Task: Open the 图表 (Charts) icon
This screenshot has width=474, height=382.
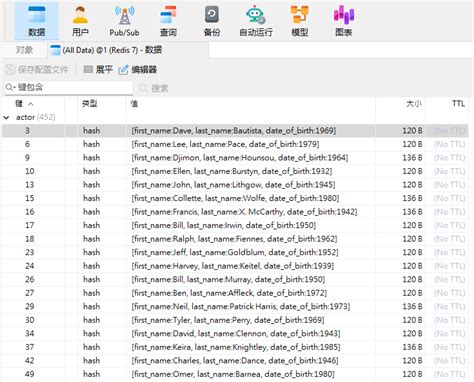Action: [344, 21]
